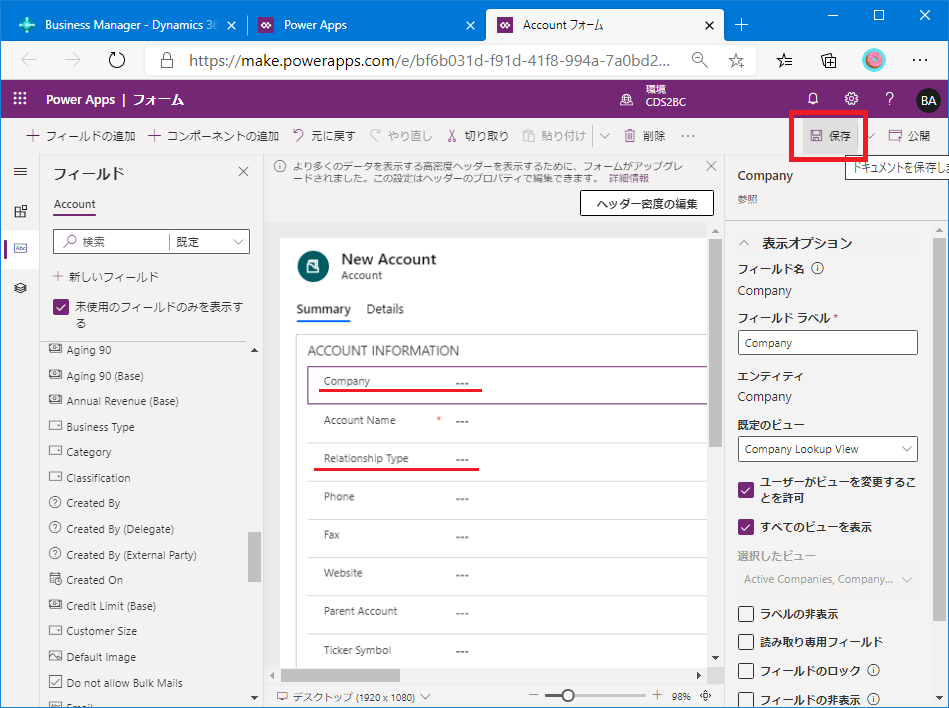Open the Company Lookup View dropdown
The height and width of the screenshot is (708, 949).
tap(827, 449)
